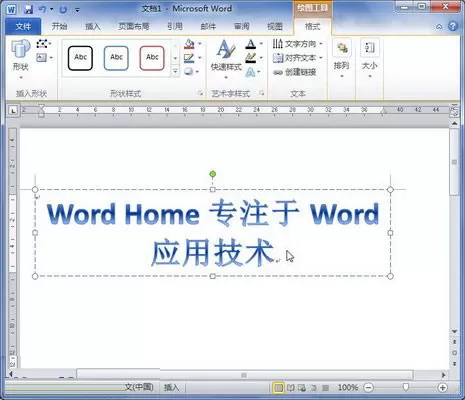The width and height of the screenshot is (465, 400).
Task: Apply the red outline Abc shape style
Action: (x=152, y=58)
